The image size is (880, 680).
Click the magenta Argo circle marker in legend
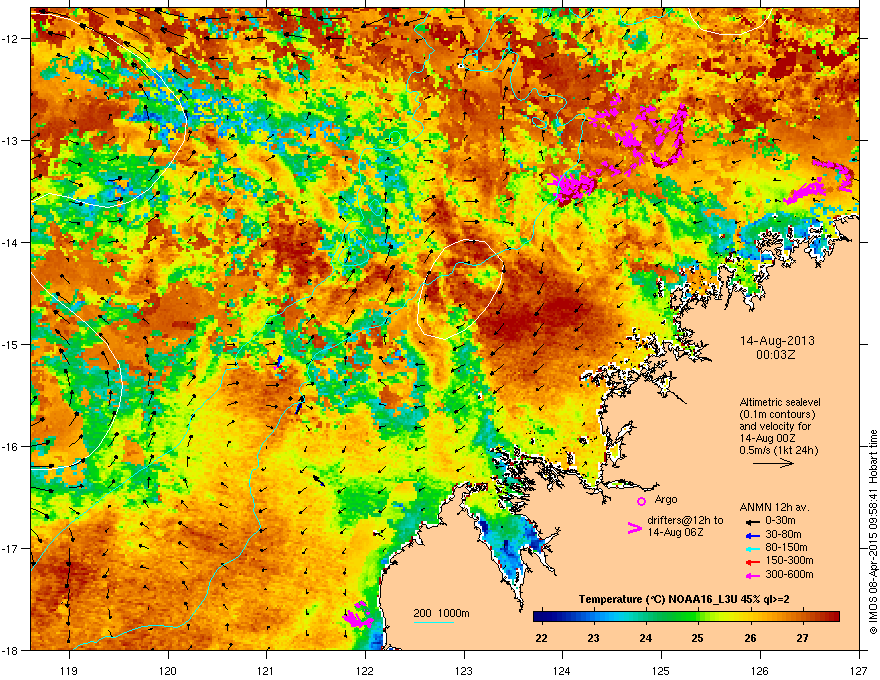[641, 501]
